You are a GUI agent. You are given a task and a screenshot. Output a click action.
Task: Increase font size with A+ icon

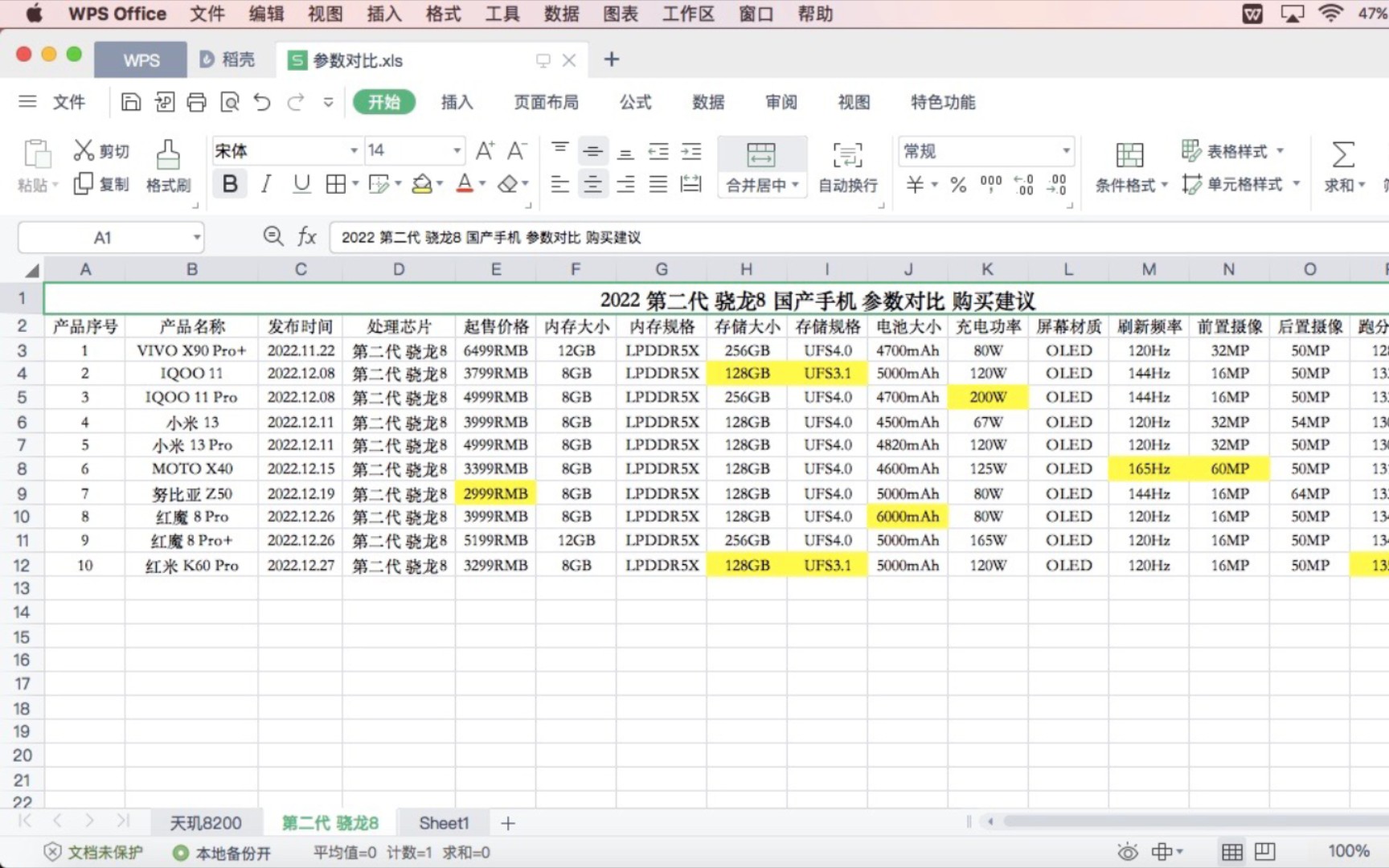pyautogui.click(x=485, y=151)
